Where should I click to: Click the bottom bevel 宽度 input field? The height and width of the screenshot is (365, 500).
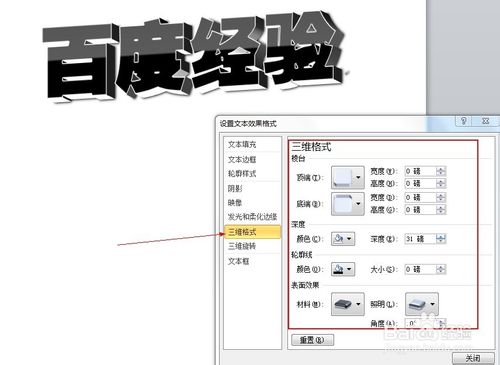point(421,198)
